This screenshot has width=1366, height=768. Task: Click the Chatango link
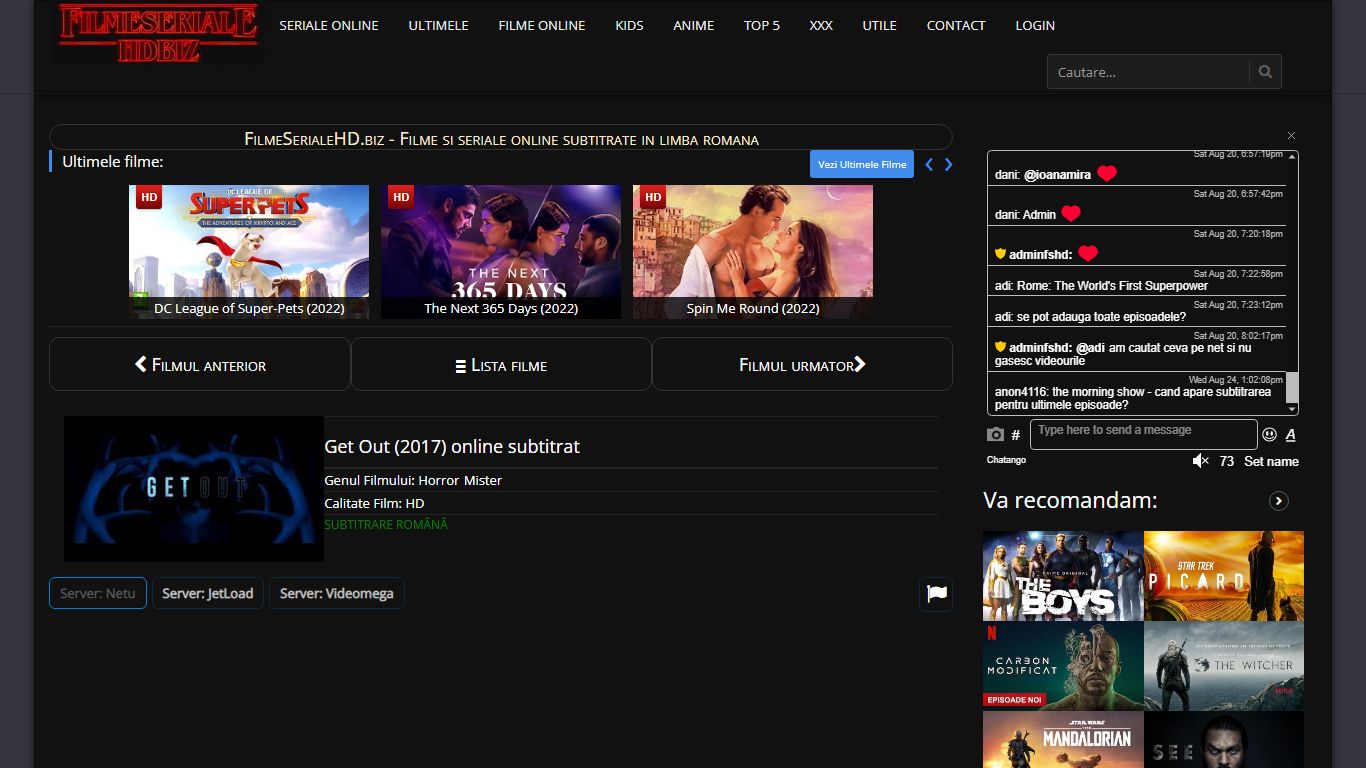pos(1007,460)
